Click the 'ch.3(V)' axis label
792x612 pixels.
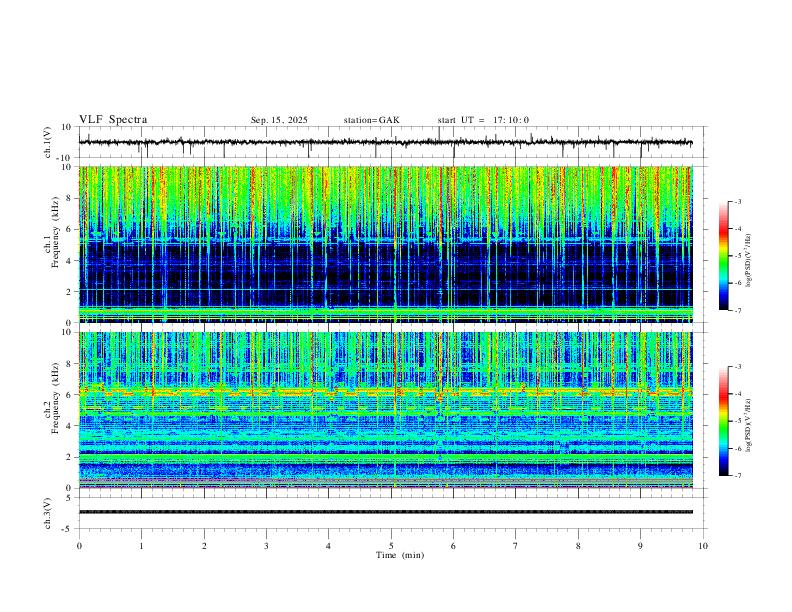click(48, 513)
